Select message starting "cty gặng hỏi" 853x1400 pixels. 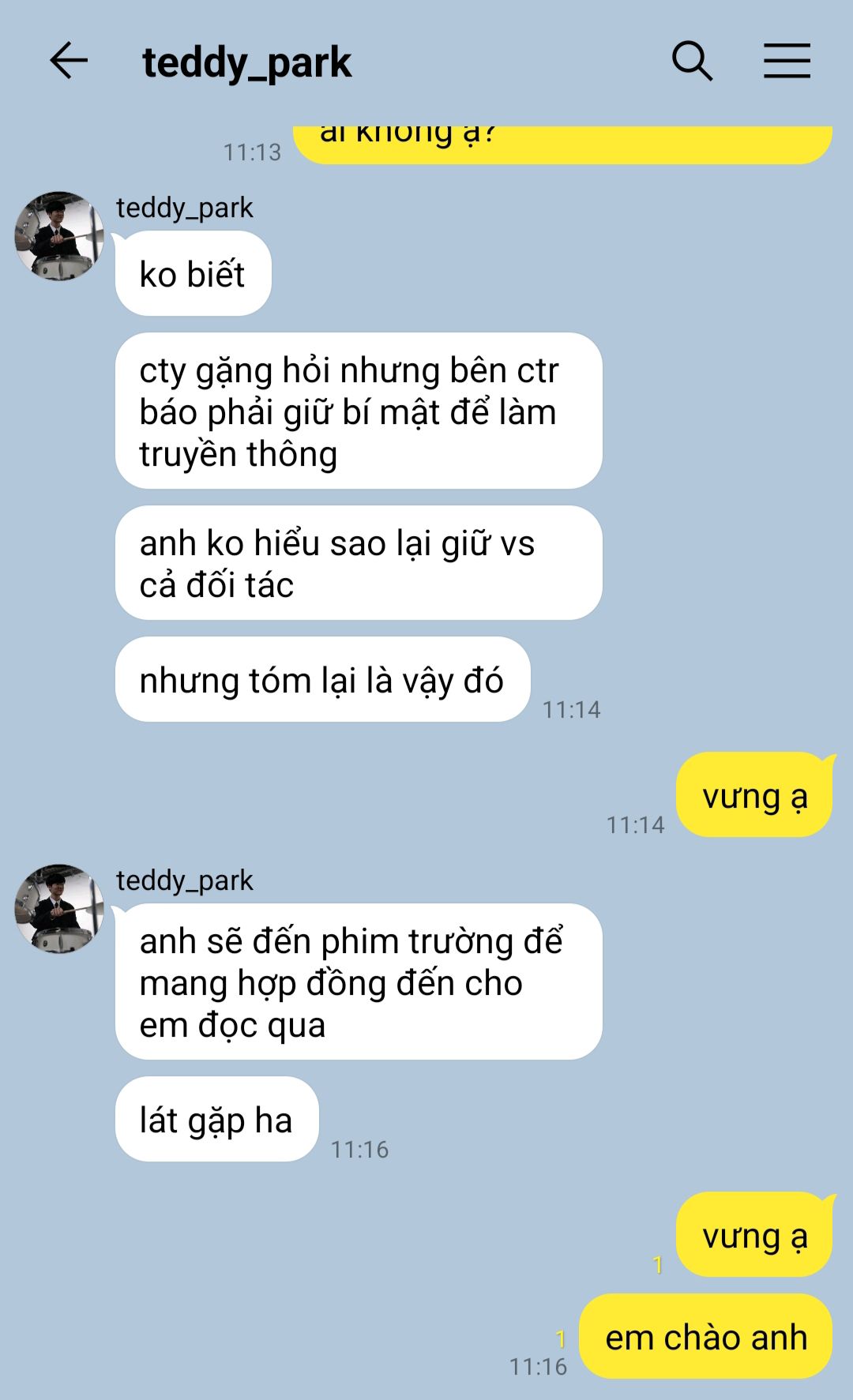(359, 411)
